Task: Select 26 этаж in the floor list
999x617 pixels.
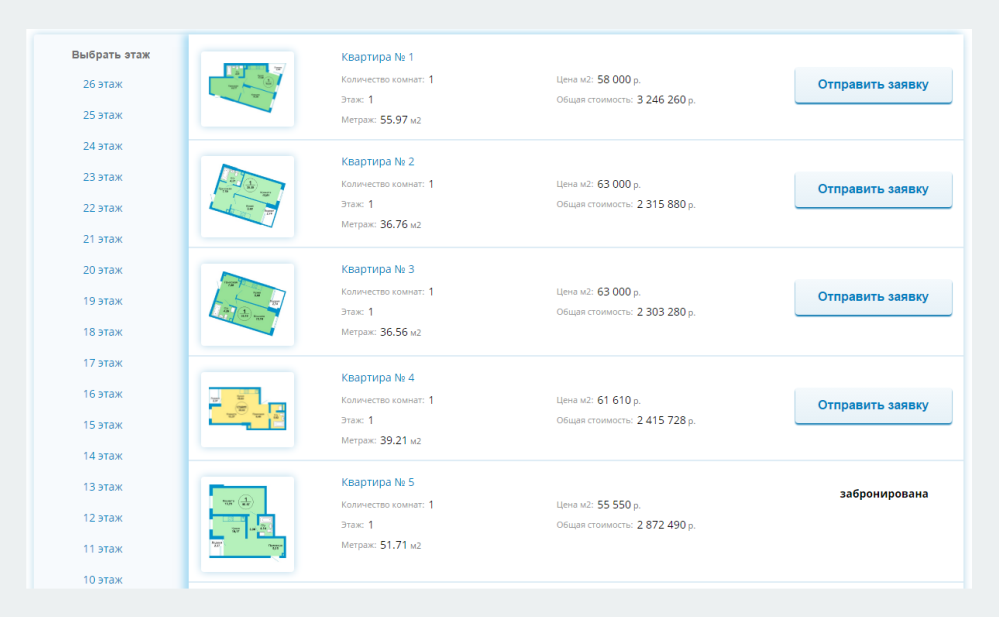Action: (103, 84)
